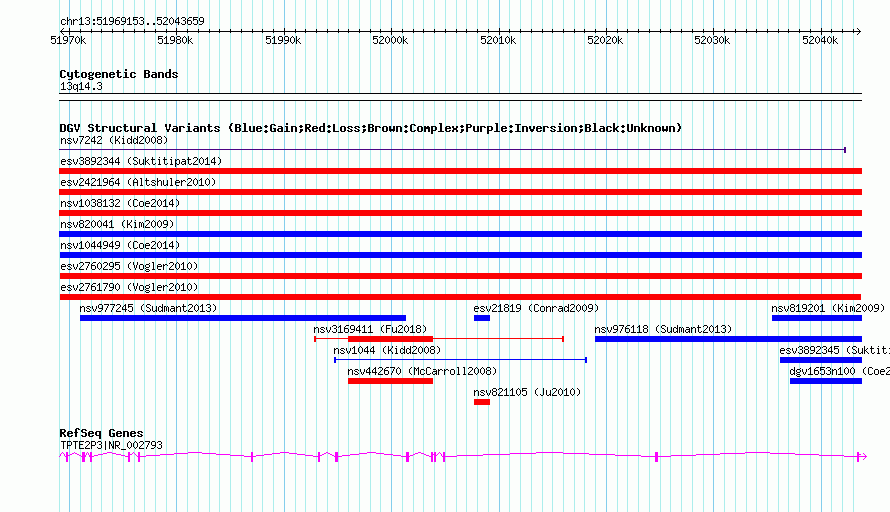Click the nsv7242 (Kidd2008) variant label
The height and width of the screenshot is (512, 890).
point(114,140)
